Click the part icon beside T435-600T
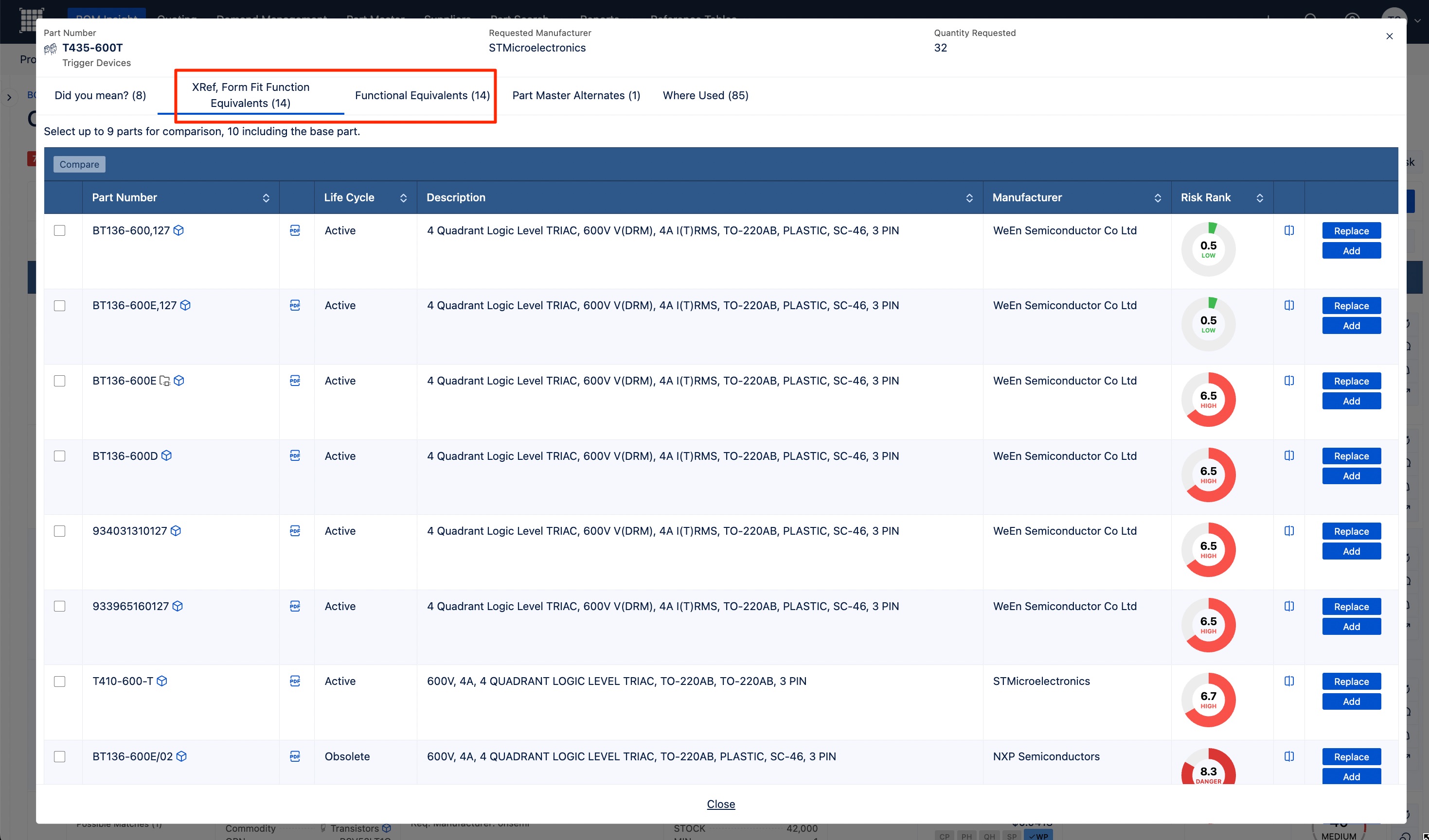 tap(51, 49)
